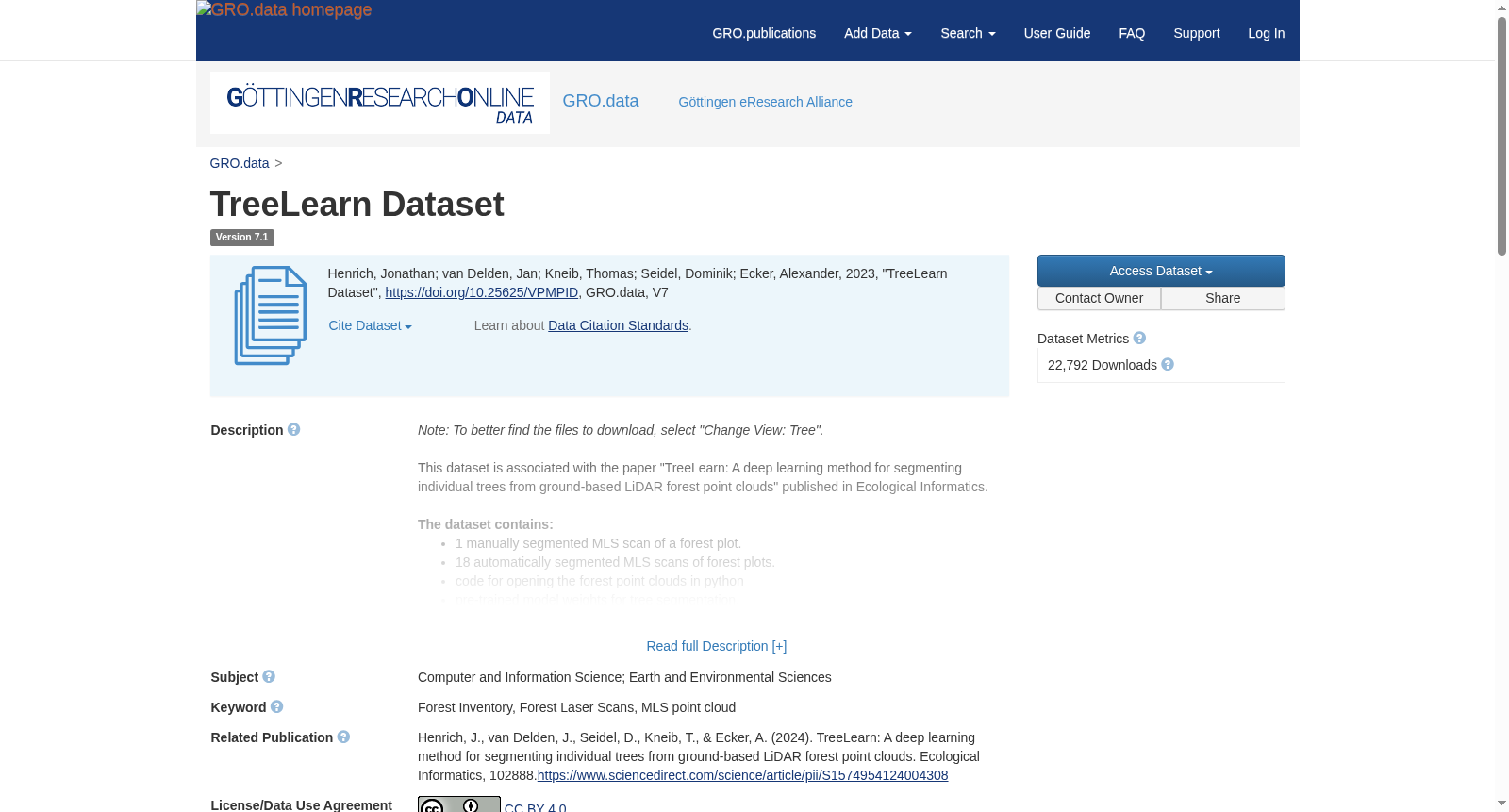Viewport: 1509px width, 812px height.
Task: Click the scrollbar up arrow
Action: (1502, 8)
